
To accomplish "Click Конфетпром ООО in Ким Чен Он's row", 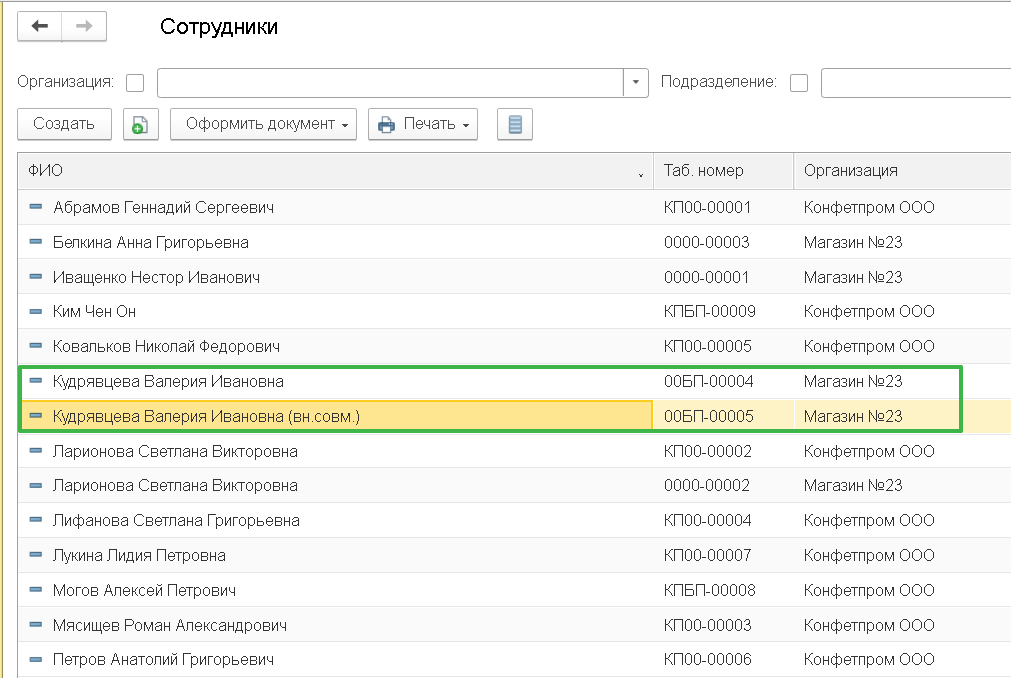I will click(x=869, y=311).
